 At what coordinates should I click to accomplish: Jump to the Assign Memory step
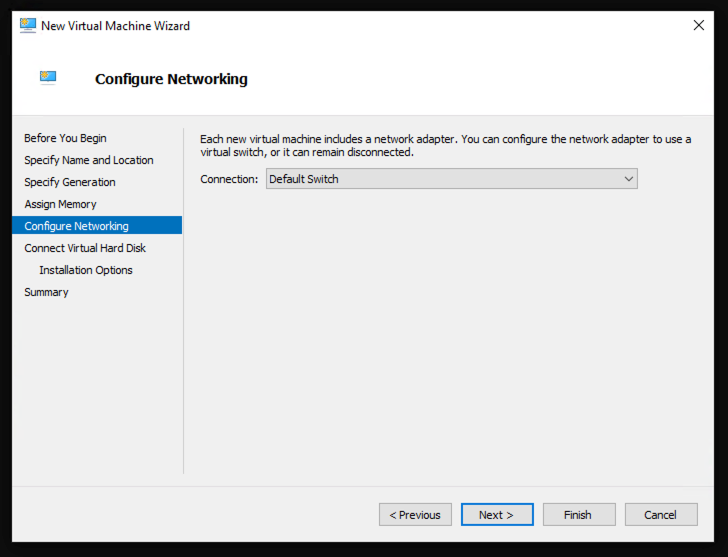[x=60, y=204]
